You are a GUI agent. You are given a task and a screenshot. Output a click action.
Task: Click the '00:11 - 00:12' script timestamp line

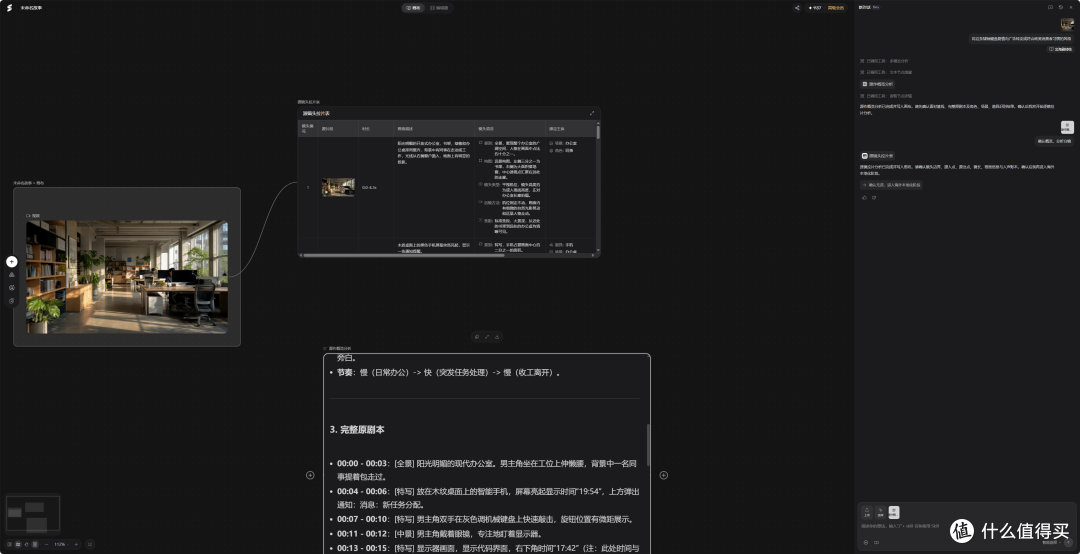pos(439,534)
